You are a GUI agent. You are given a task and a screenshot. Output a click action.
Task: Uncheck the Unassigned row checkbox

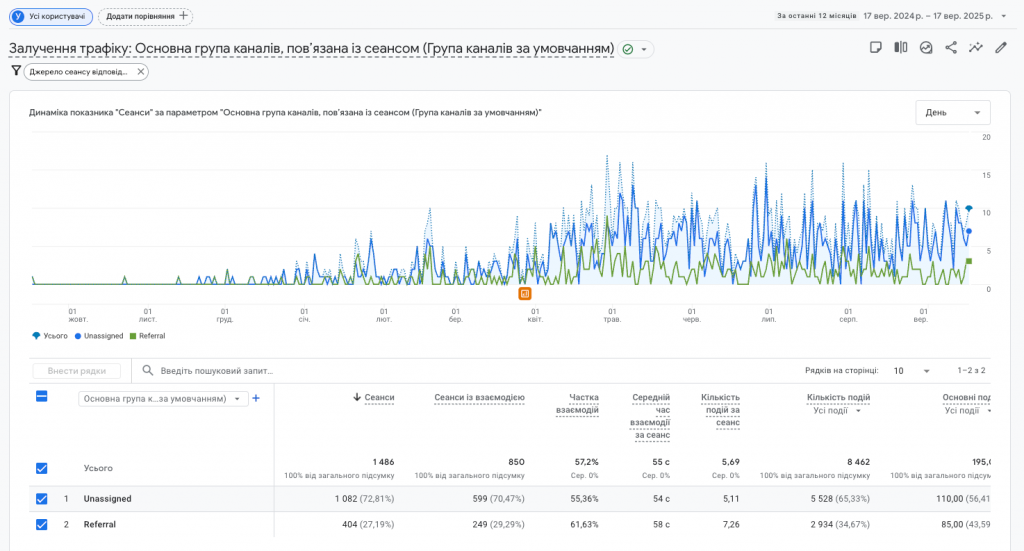pyautogui.click(x=41, y=499)
